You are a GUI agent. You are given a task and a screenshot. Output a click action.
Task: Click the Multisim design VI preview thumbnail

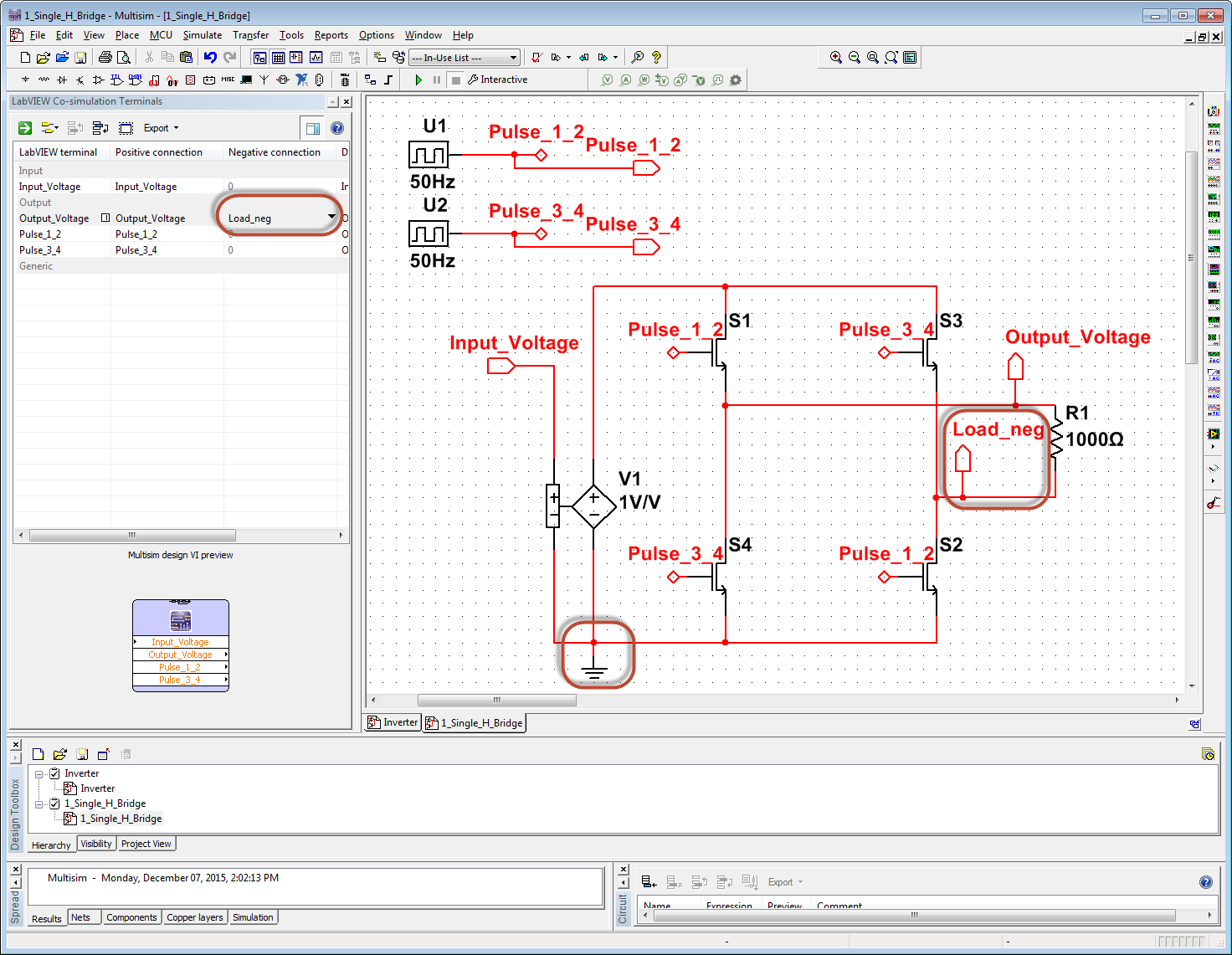point(181,645)
